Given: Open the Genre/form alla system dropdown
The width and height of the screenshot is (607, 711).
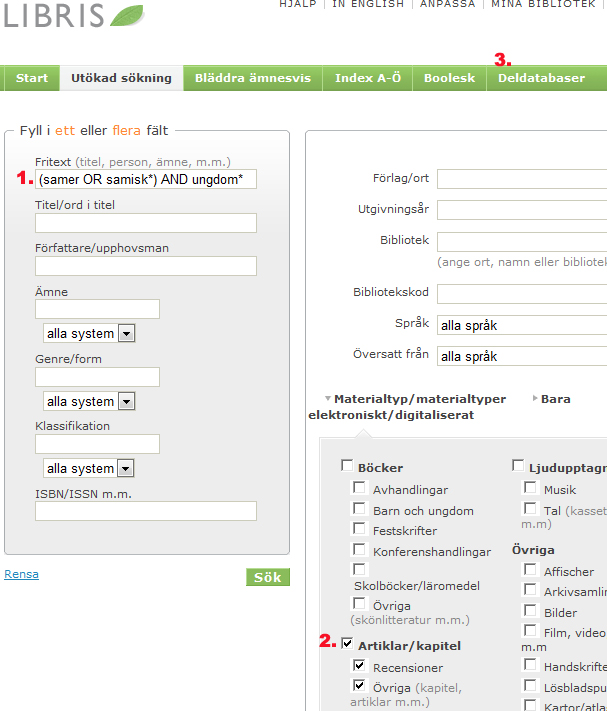Looking at the screenshot, I should pyautogui.click(x=89, y=401).
